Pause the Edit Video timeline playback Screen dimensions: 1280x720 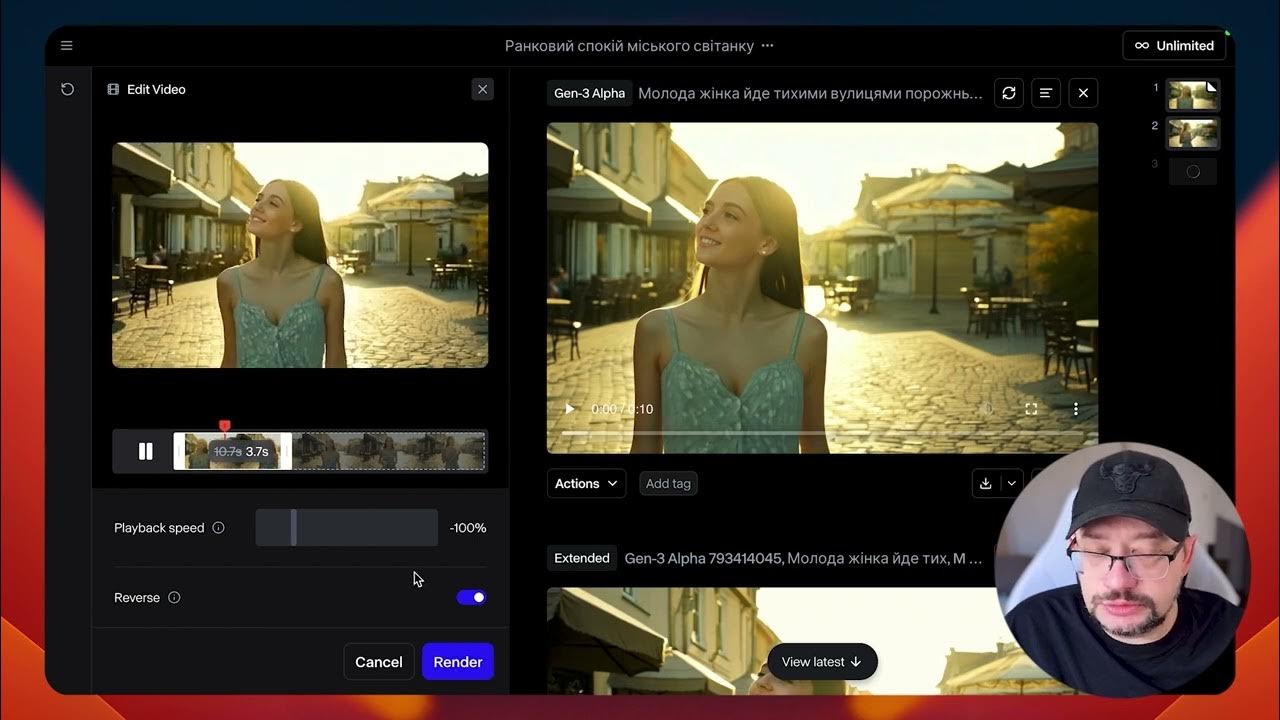(x=146, y=451)
